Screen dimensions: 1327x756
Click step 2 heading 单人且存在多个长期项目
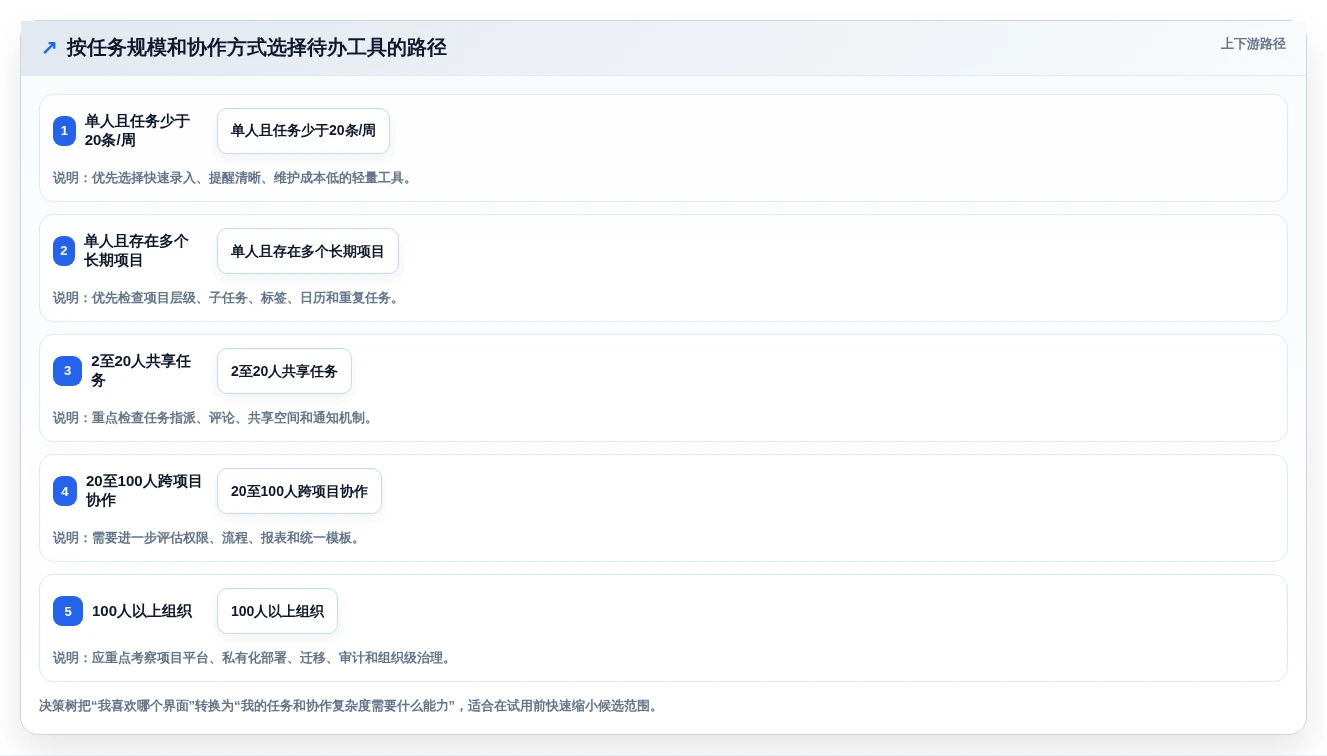pyautogui.click(x=136, y=251)
